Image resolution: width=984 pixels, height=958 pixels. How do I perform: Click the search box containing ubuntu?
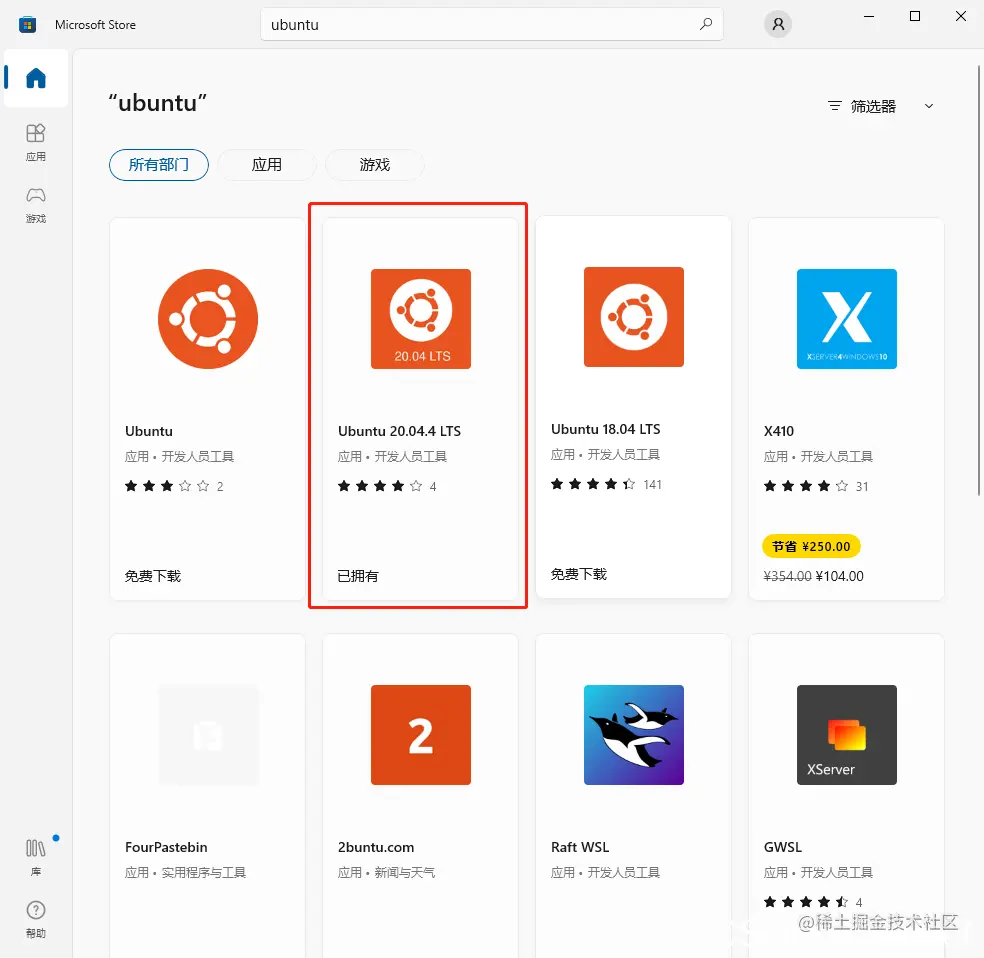tap(491, 24)
